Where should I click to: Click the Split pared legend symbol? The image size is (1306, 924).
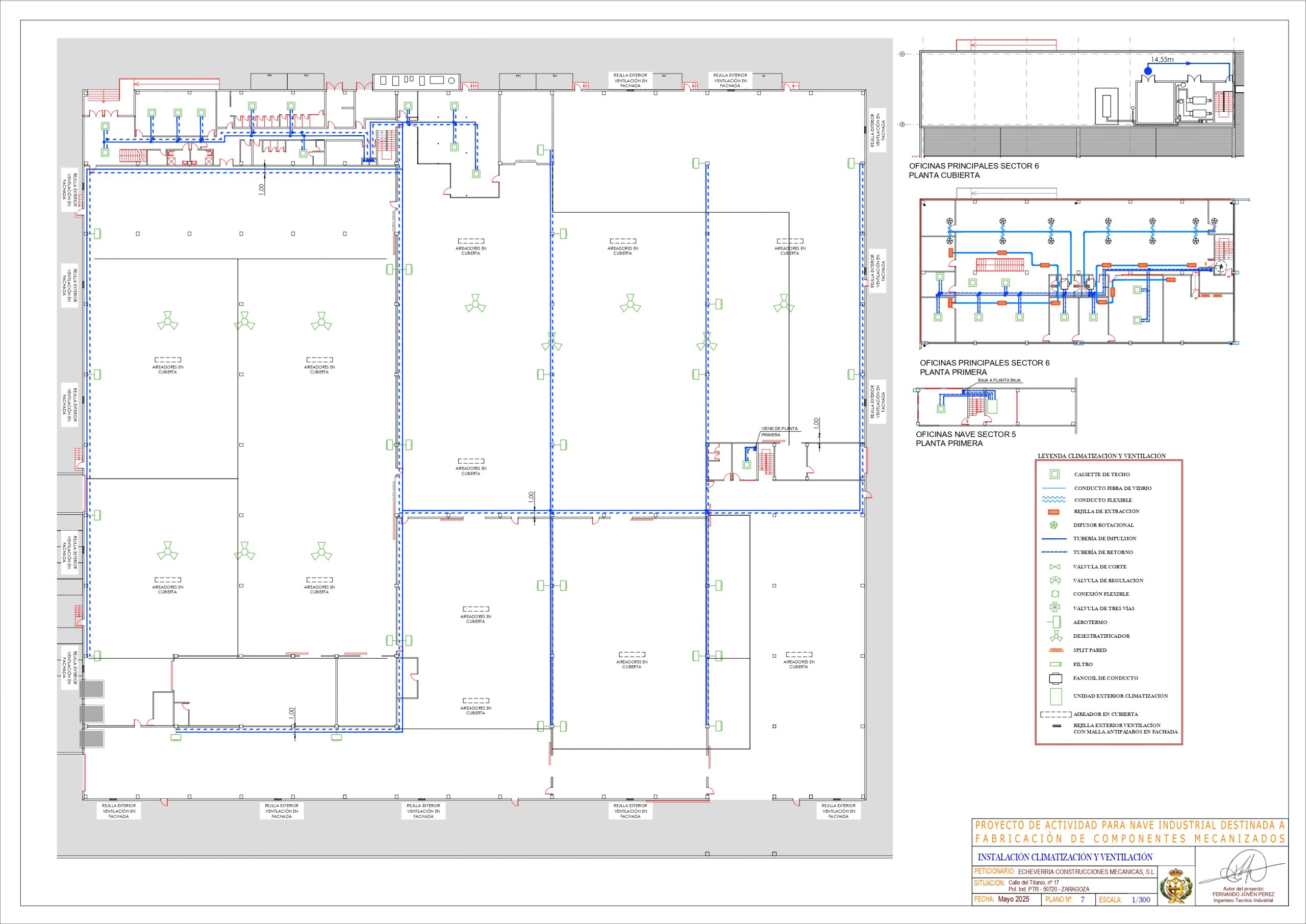coord(1056,651)
